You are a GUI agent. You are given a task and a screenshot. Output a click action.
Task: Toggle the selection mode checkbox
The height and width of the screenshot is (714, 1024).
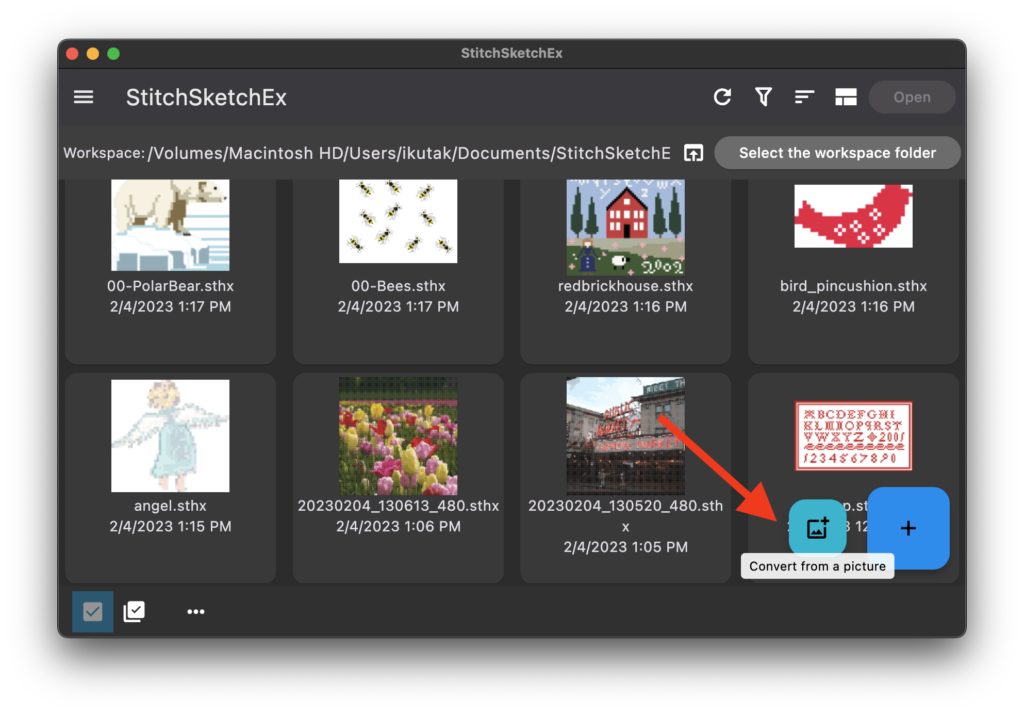[x=93, y=611]
